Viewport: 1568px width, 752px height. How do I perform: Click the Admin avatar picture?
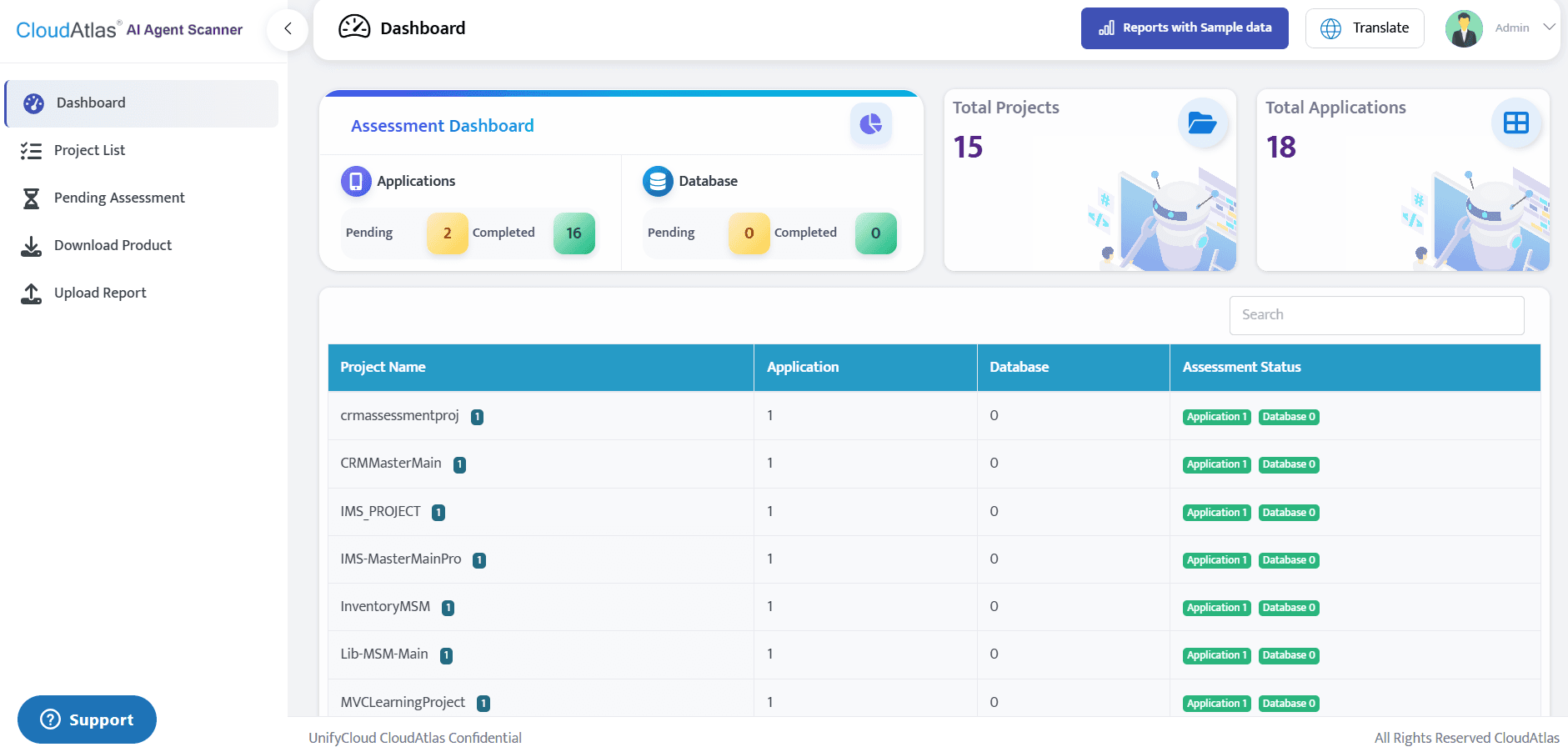pyautogui.click(x=1464, y=28)
